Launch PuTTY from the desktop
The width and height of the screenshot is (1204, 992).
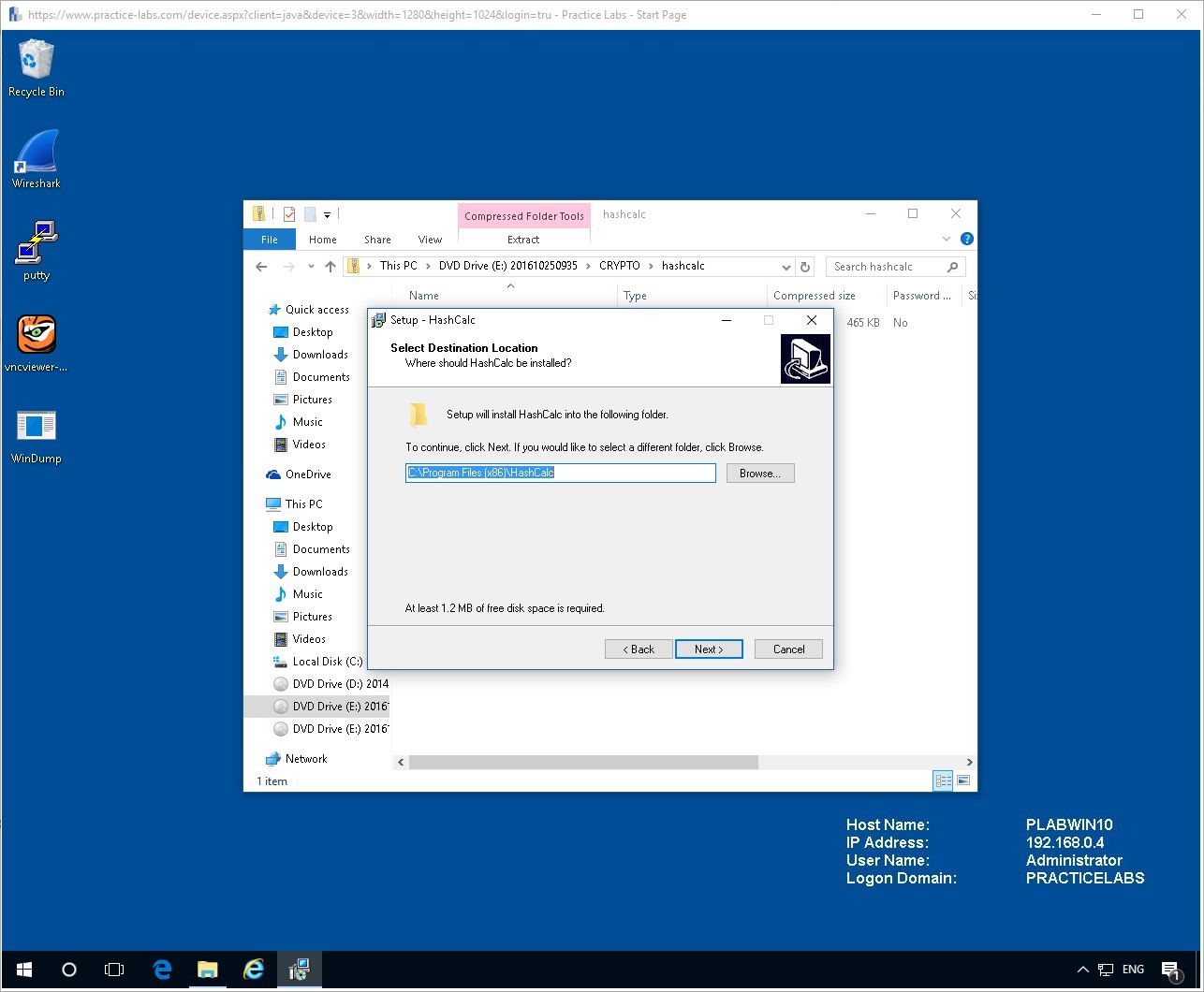[x=36, y=246]
